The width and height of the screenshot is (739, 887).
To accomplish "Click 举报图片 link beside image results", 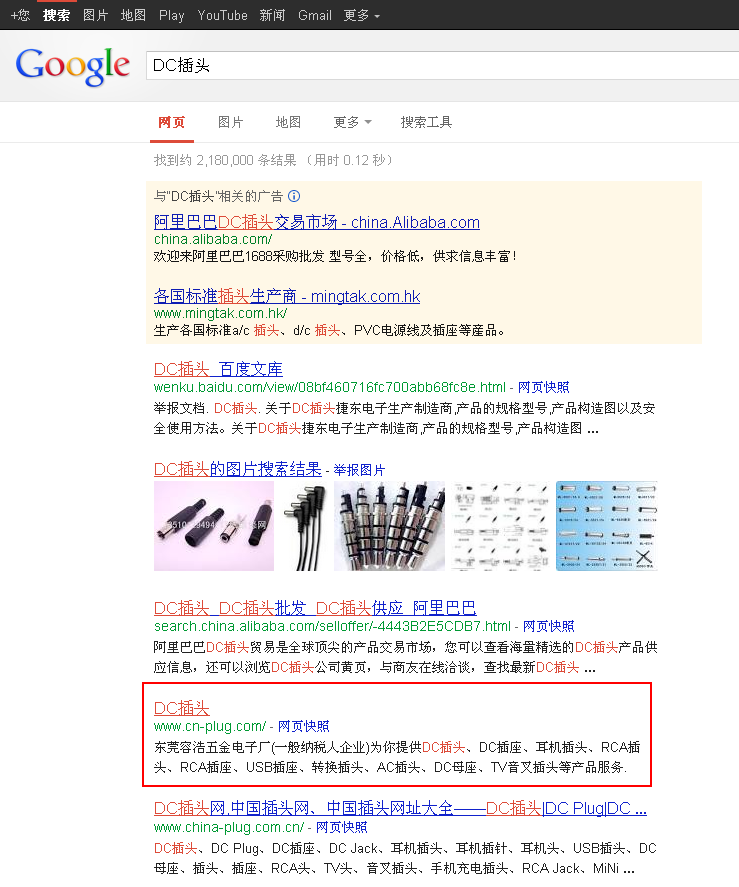I will coord(359,470).
